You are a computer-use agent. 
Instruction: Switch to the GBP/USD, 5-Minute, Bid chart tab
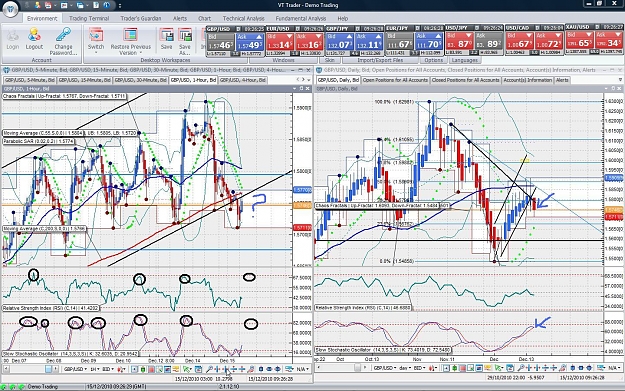coord(29,80)
